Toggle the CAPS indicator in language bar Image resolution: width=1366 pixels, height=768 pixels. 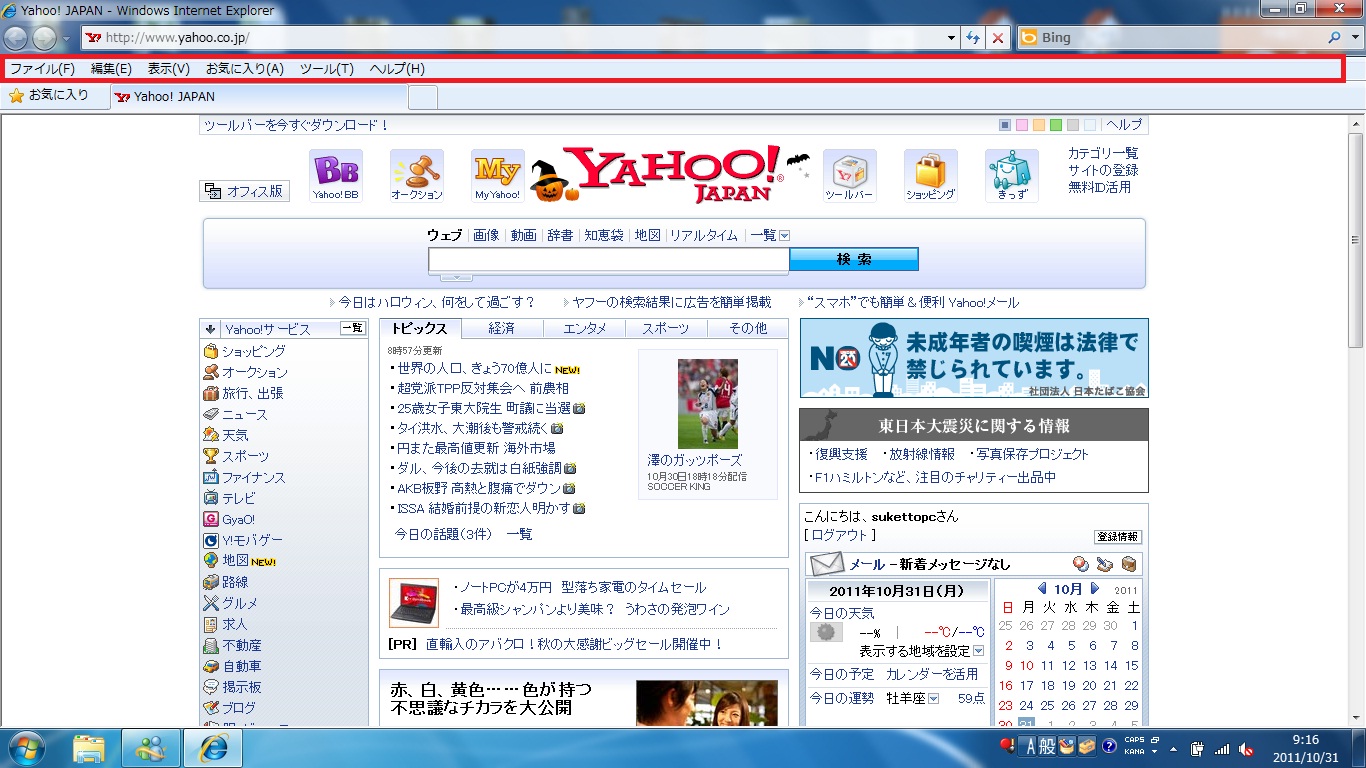click(1135, 740)
